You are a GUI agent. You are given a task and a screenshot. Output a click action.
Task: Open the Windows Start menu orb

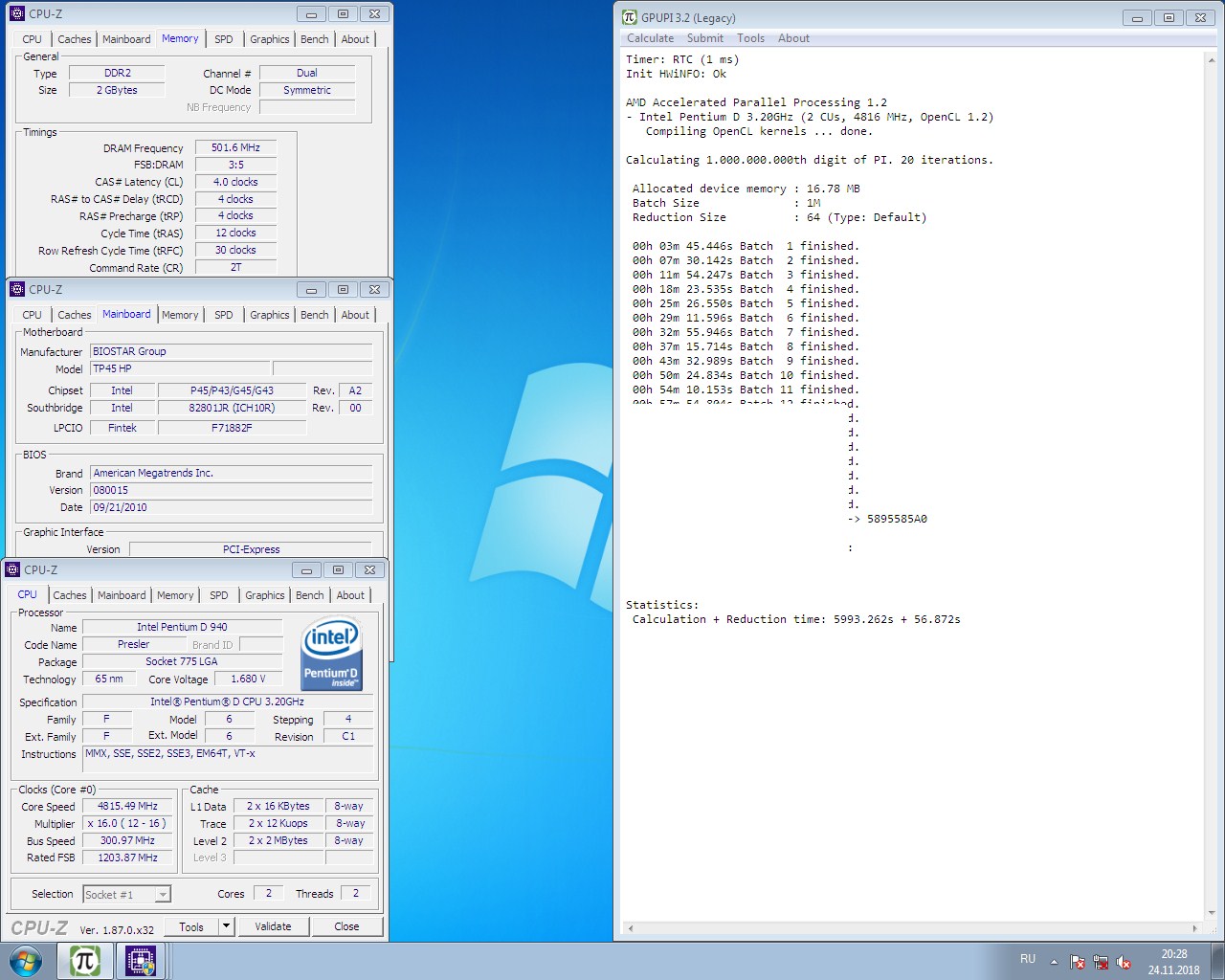(x=26, y=961)
